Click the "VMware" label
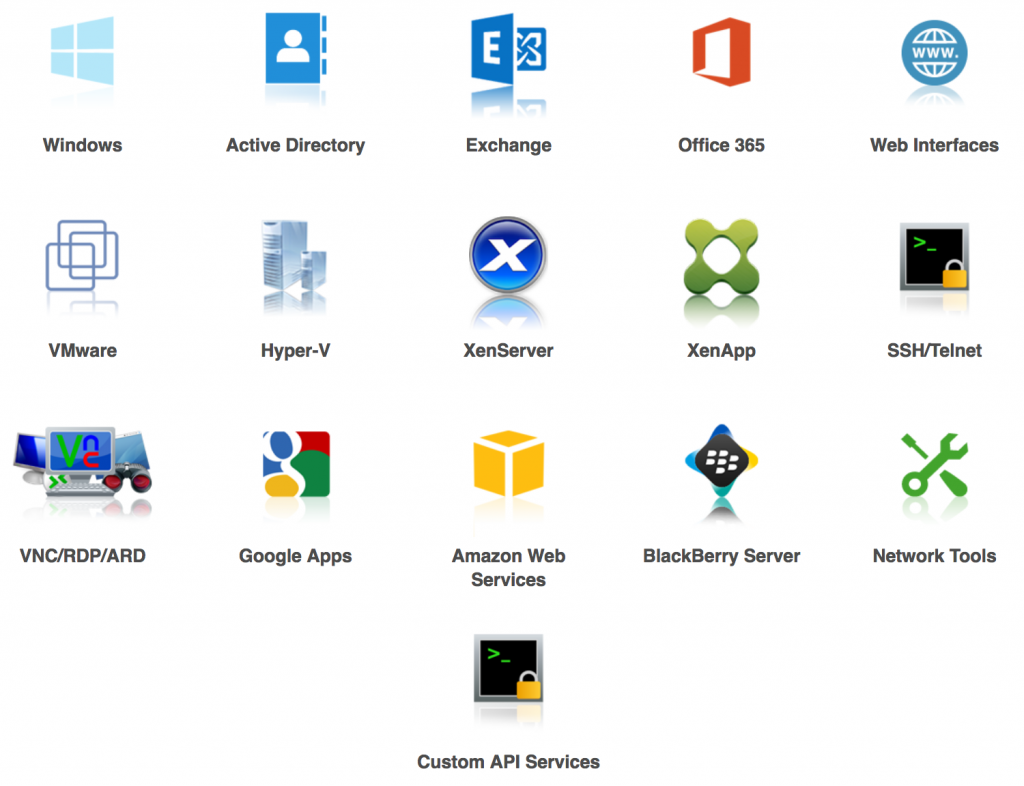This screenshot has width=1024, height=786. point(82,351)
